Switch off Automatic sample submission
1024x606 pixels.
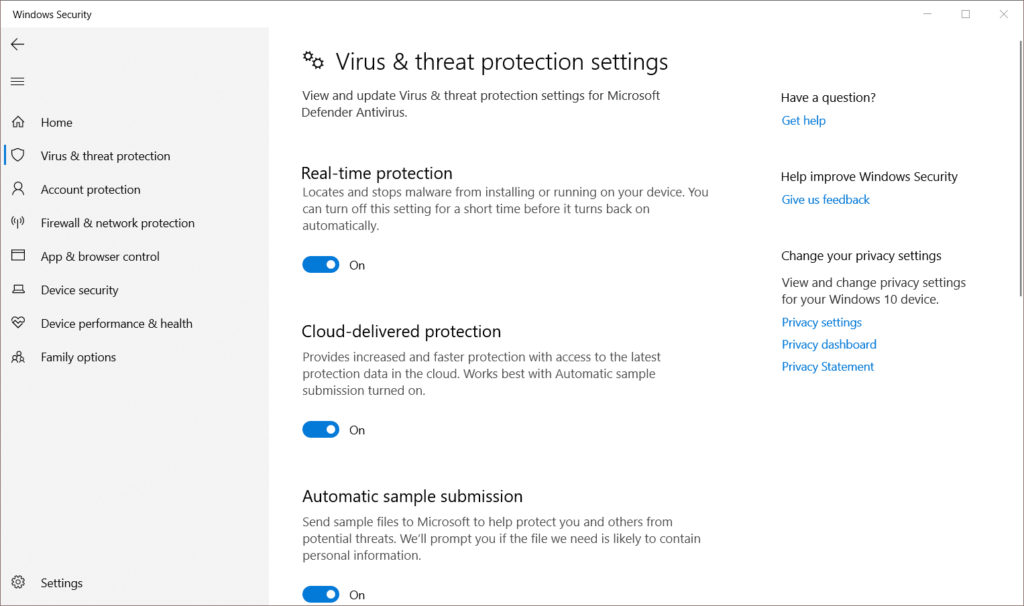pyautogui.click(x=320, y=593)
